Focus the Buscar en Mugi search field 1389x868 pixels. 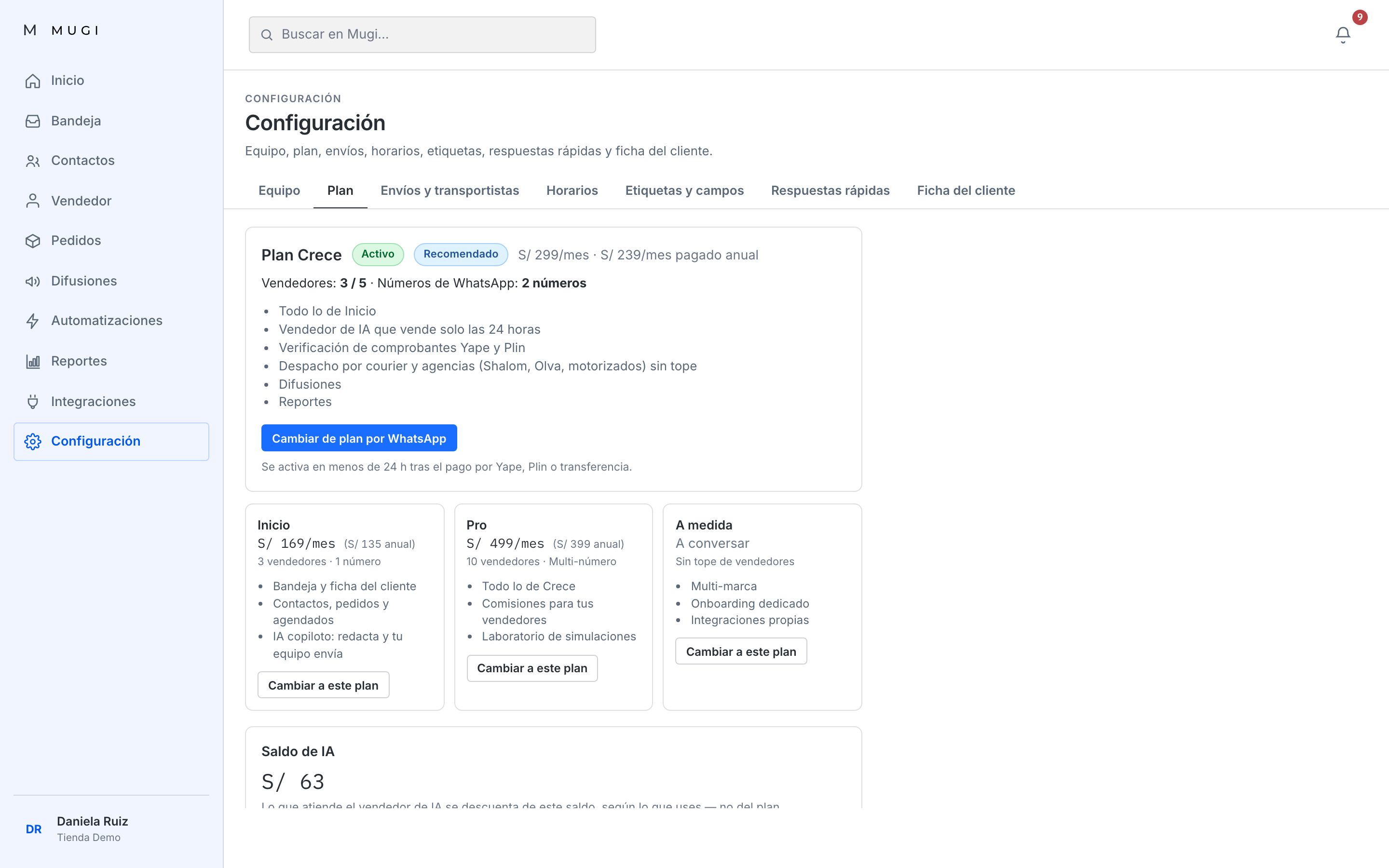point(422,34)
